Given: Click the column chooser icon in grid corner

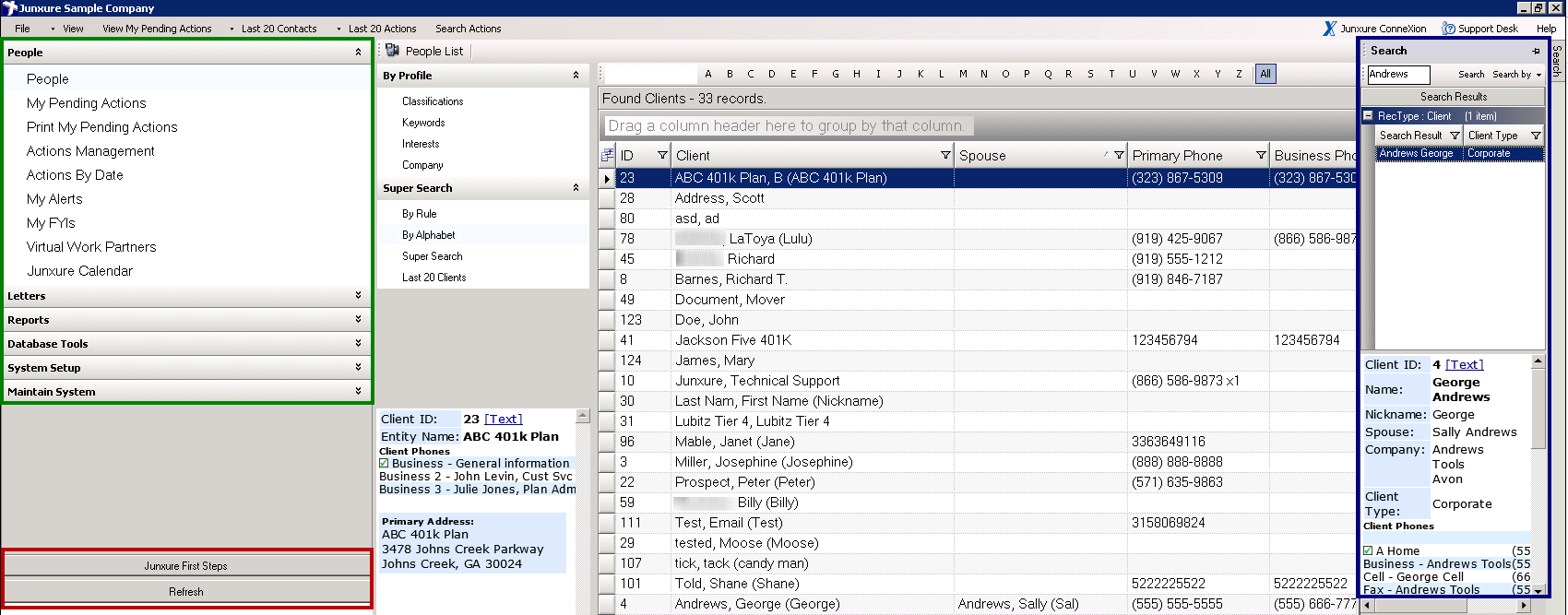Looking at the screenshot, I should pos(607,155).
